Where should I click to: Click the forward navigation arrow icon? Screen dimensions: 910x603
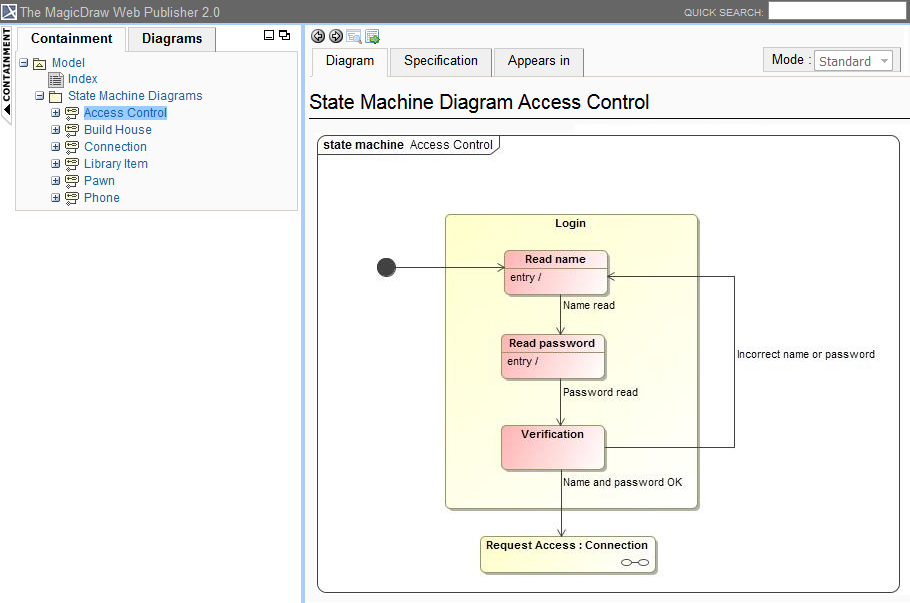point(336,36)
